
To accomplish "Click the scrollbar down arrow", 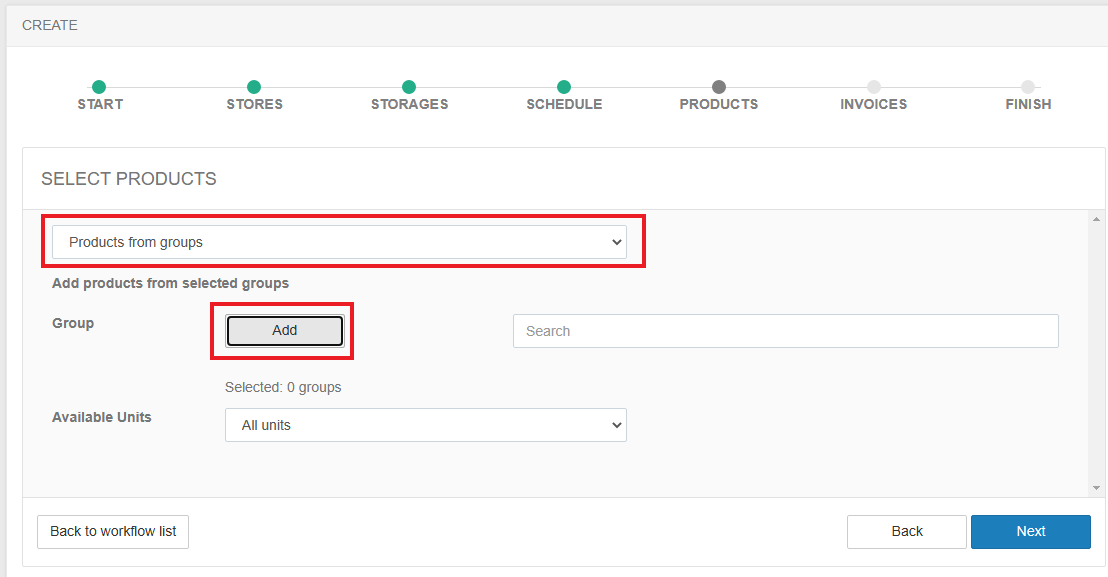I will [1097, 488].
